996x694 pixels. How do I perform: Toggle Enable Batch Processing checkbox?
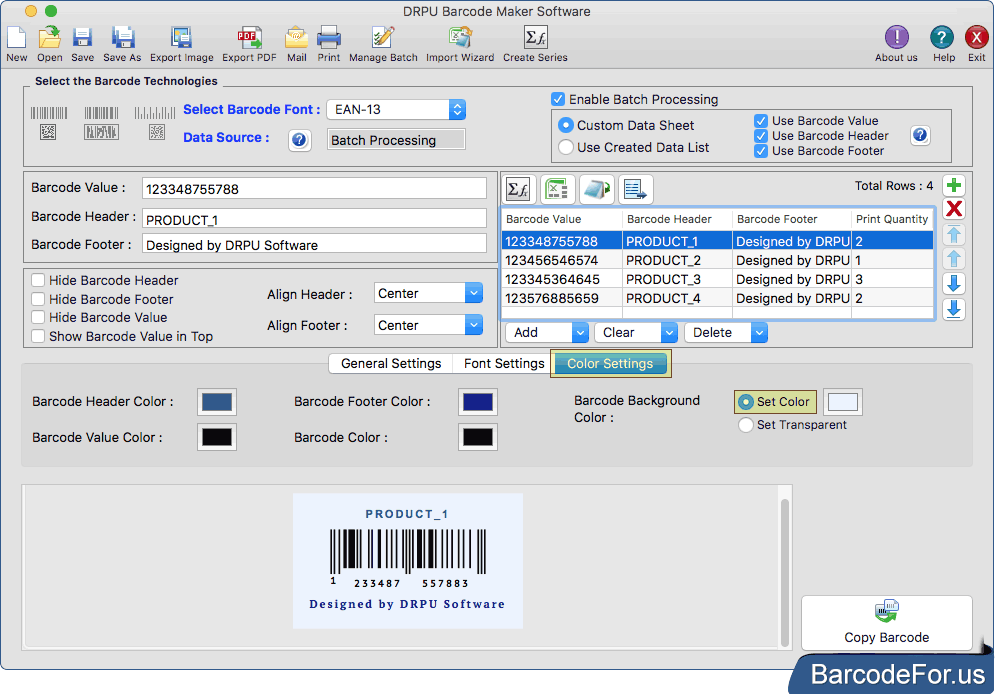558,99
